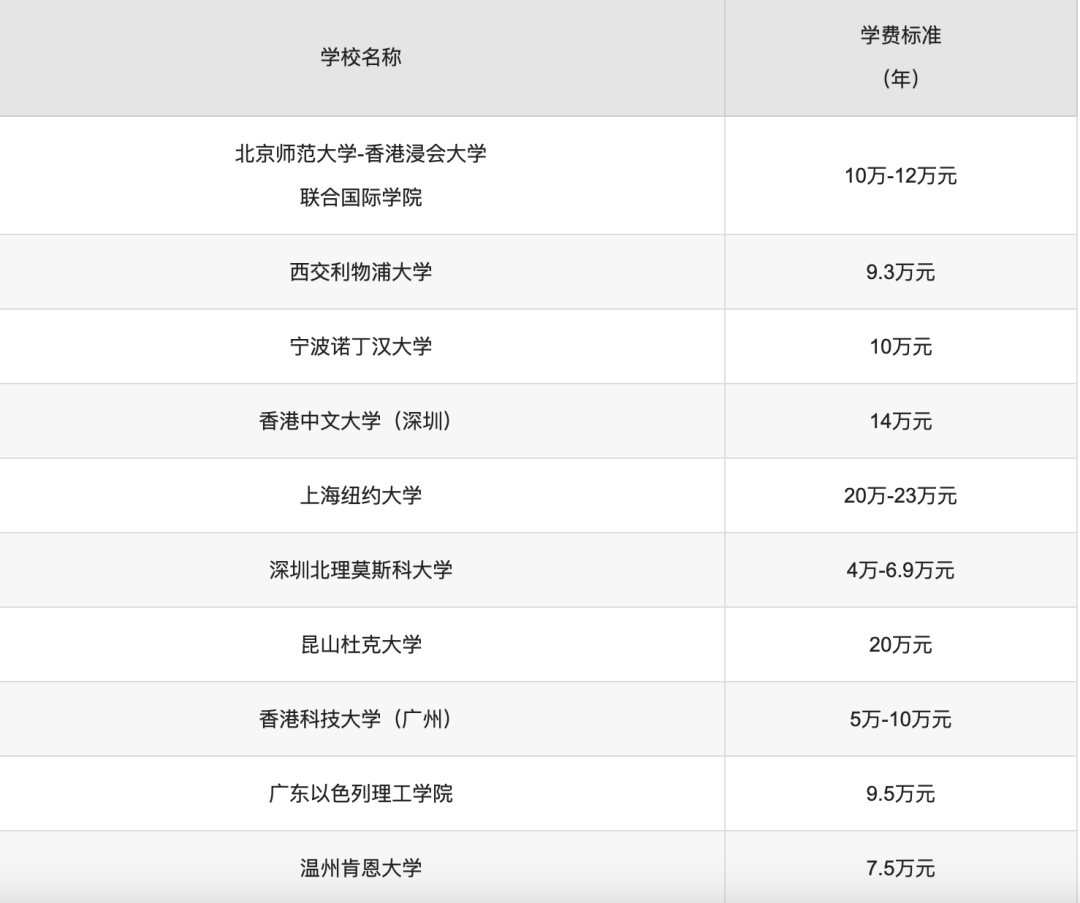Click the 宁波诺丁汉大学 cell

pyautogui.click(x=361, y=346)
